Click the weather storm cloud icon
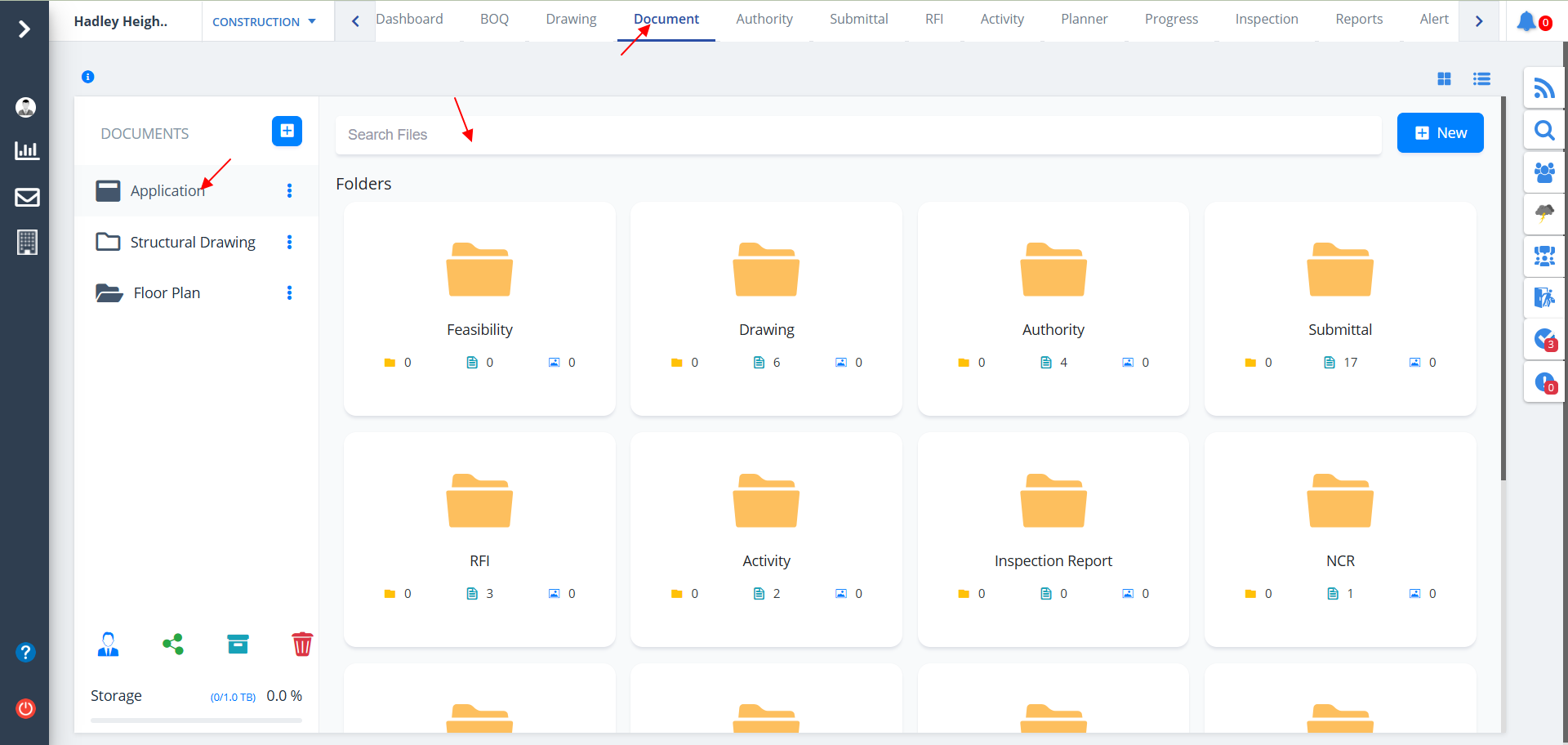The height and width of the screenshot is (745, 1568). [x=1543, y=214]
